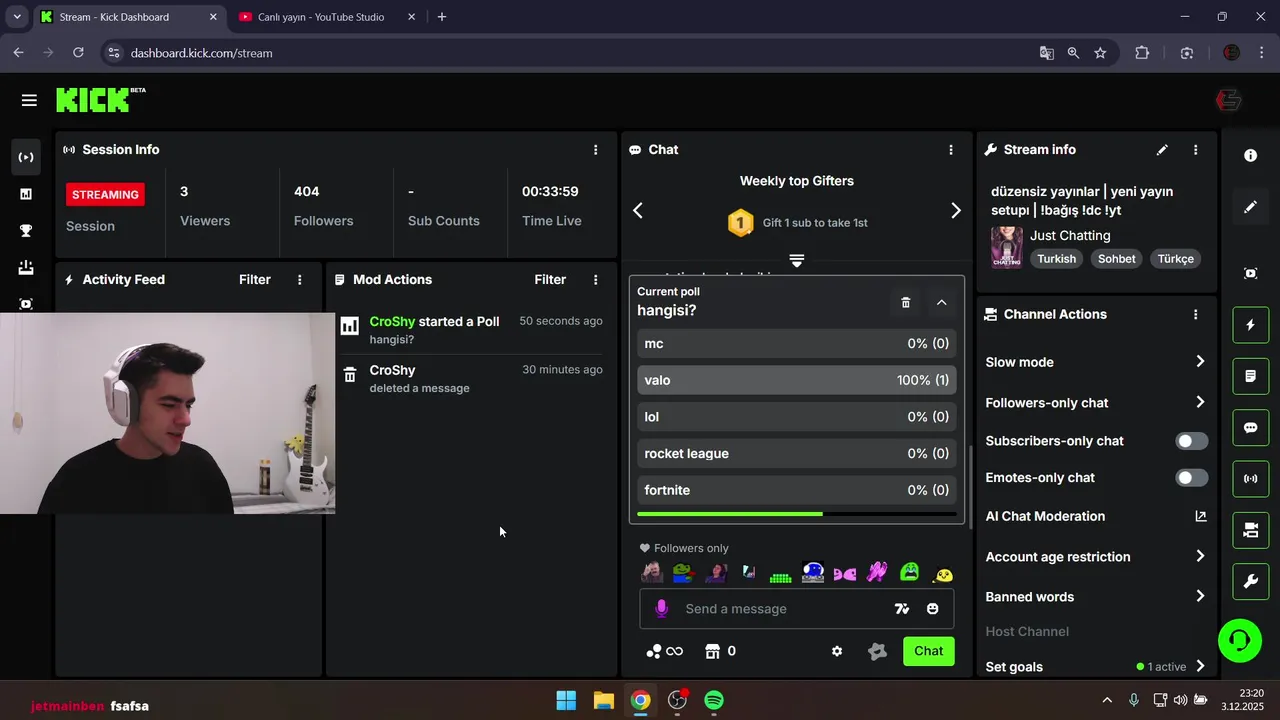The image size is (1280, 720).
Task: Toggle the broadcast session panel icon
Action: 1250,479
